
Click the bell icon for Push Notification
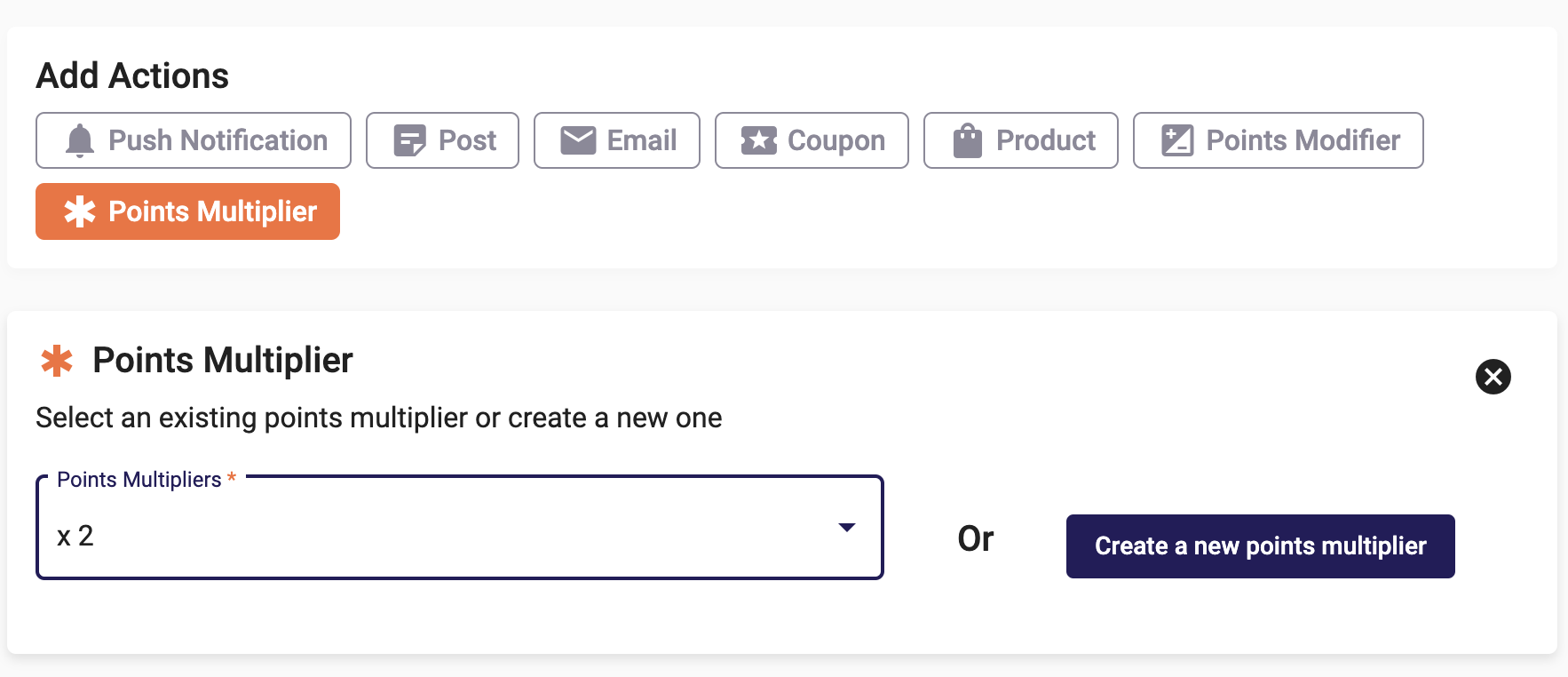pos(80,140)
